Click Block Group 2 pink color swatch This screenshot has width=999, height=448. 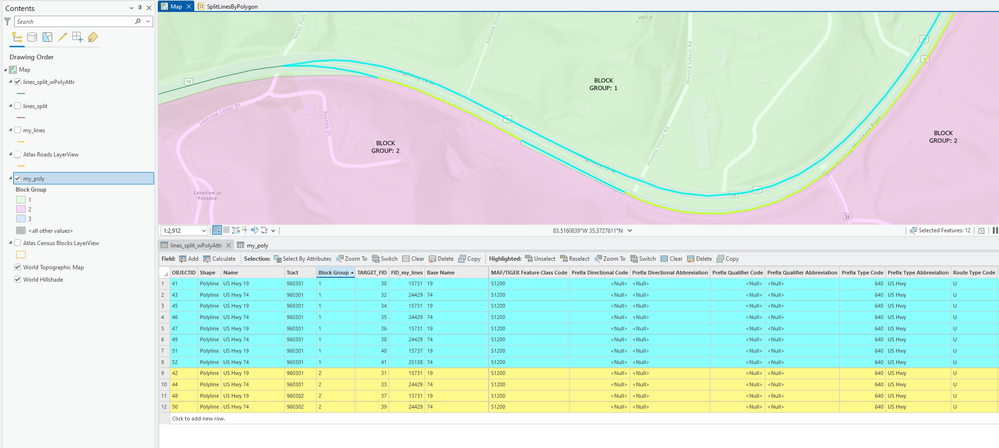[x=20, y=209]
